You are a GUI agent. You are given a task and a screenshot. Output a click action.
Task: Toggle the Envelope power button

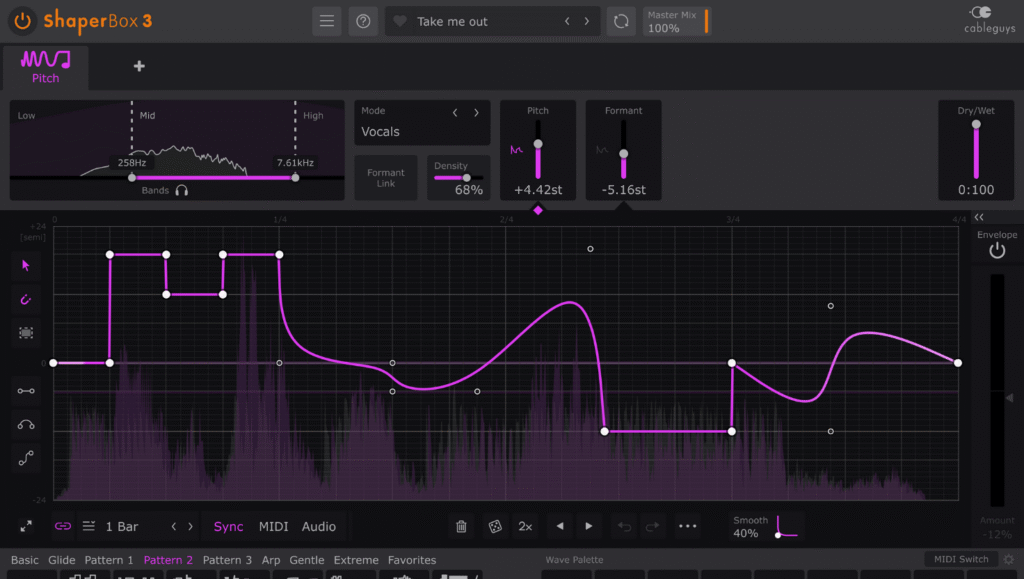click(x=997, y=251)
